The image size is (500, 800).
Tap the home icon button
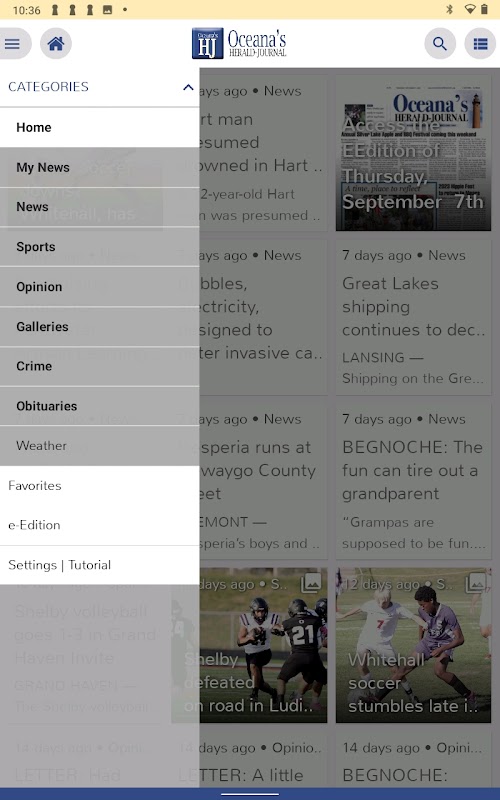pyautogui.click(x=56, y=44)
